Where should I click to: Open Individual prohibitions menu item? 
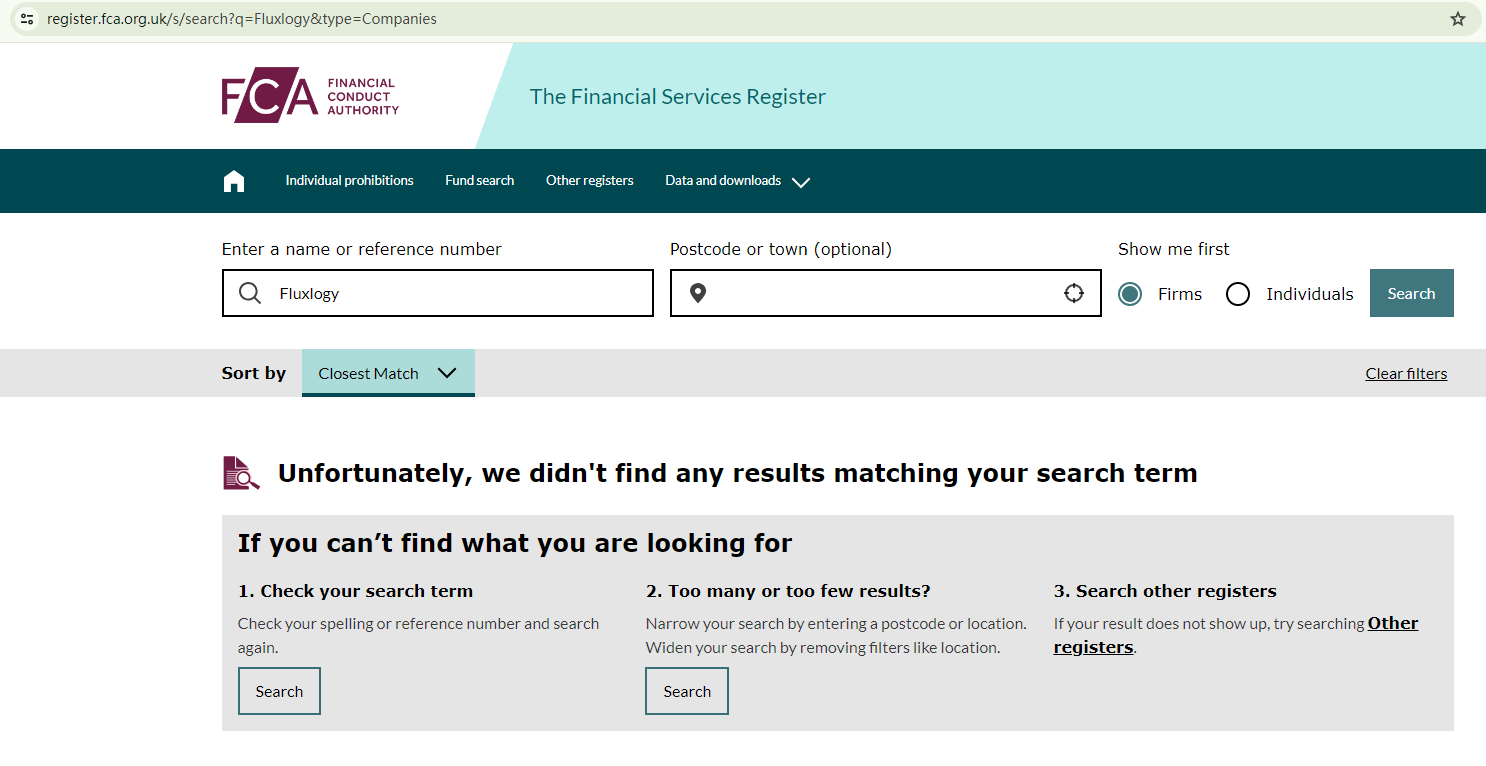pos(349,181)
